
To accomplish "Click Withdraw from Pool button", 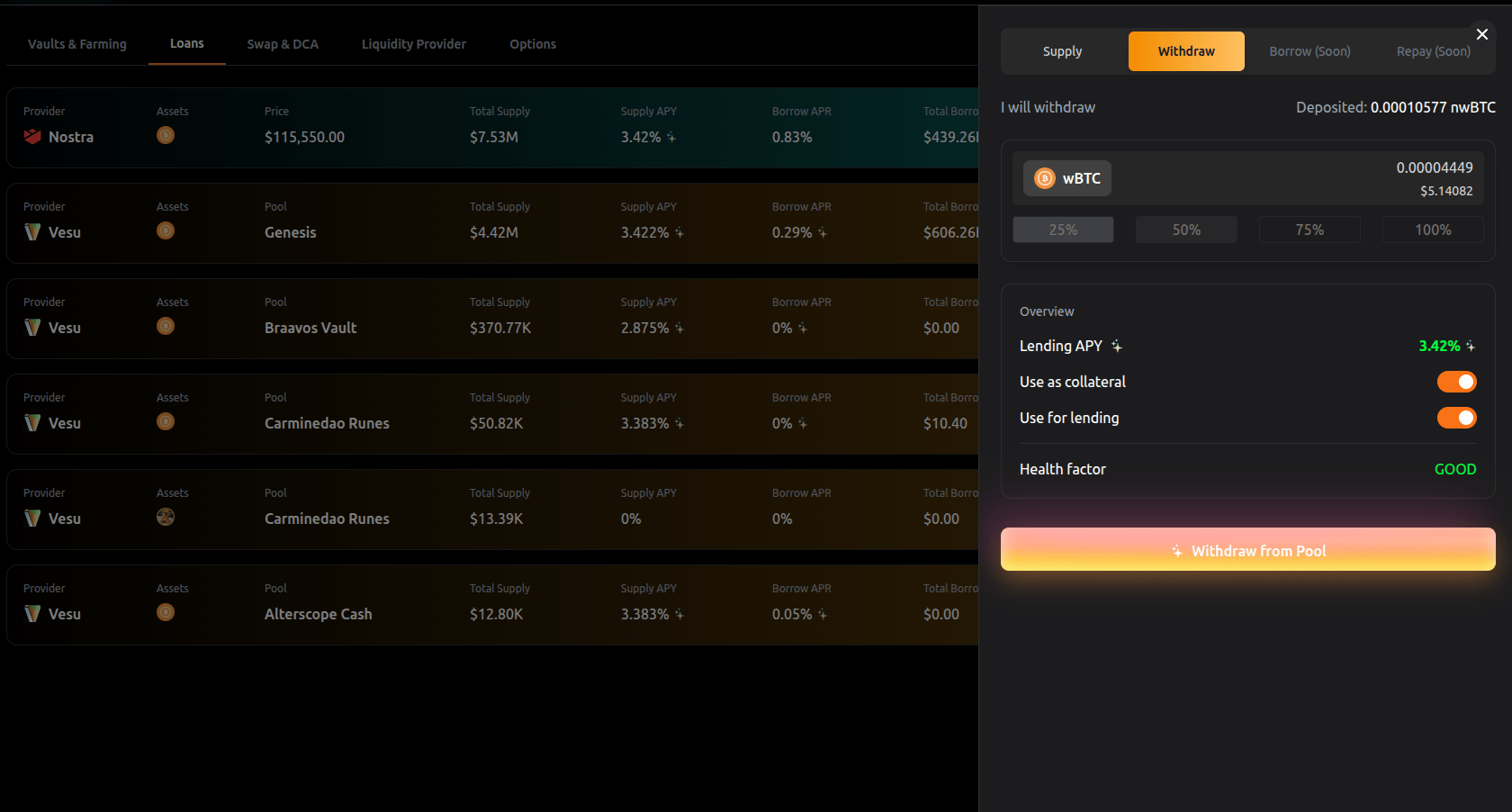I will point(1247,549).
